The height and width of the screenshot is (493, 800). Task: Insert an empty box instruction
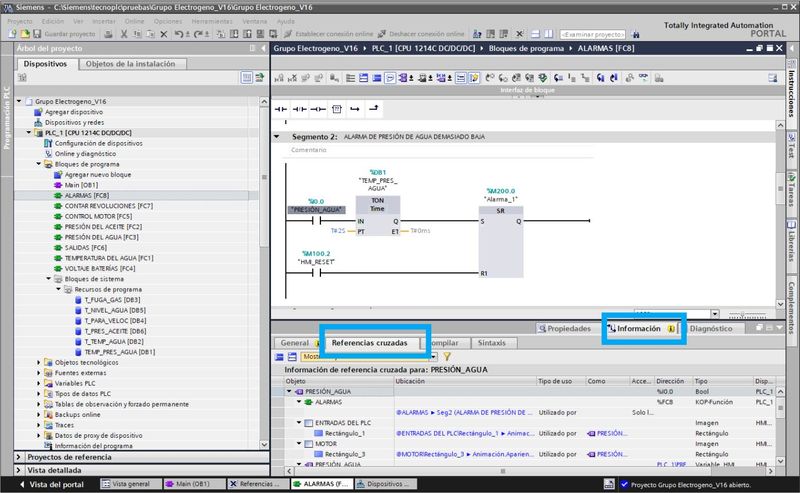point(337,109)
